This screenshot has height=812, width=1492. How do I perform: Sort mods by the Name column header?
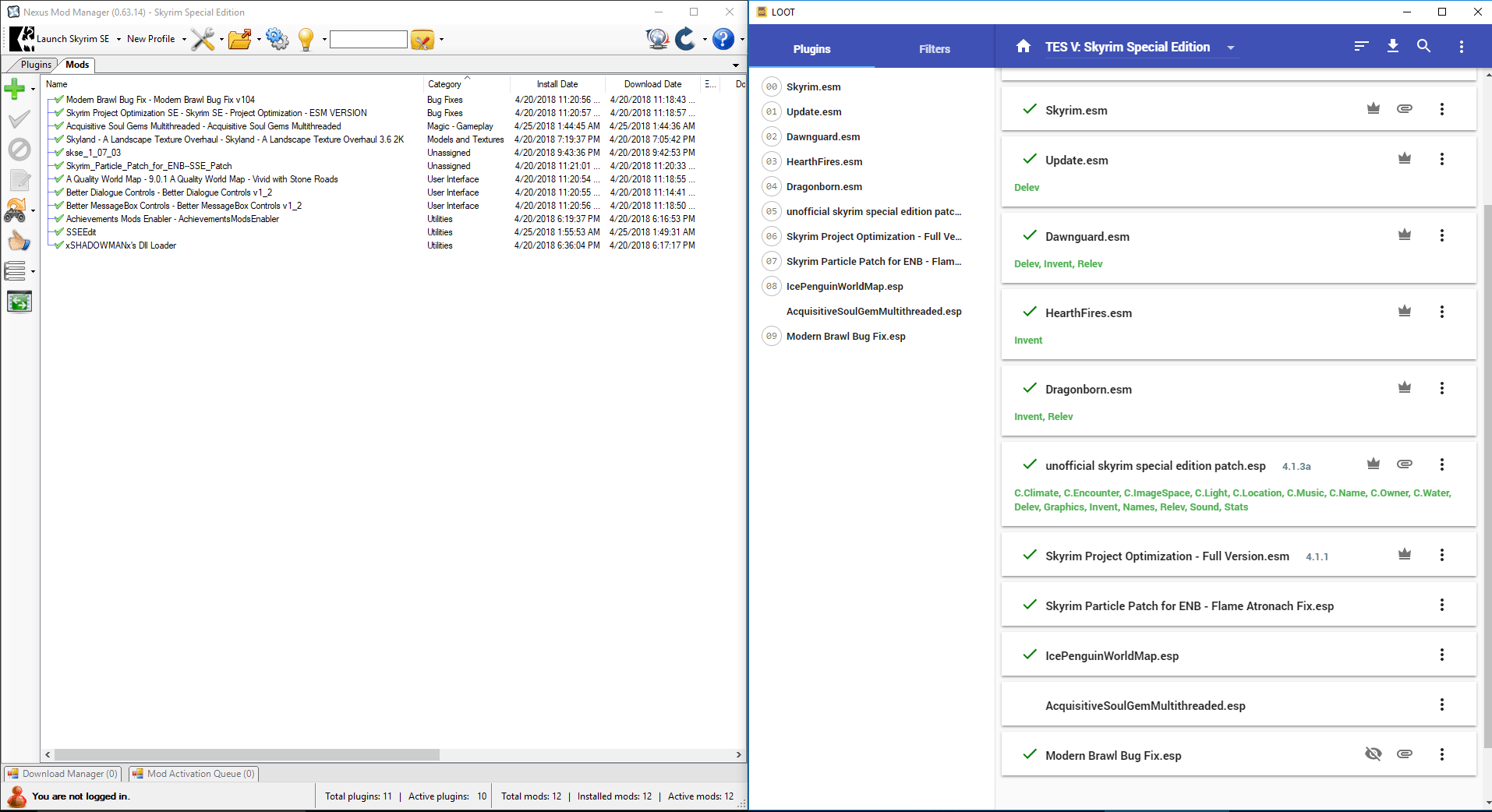(232, 84)
